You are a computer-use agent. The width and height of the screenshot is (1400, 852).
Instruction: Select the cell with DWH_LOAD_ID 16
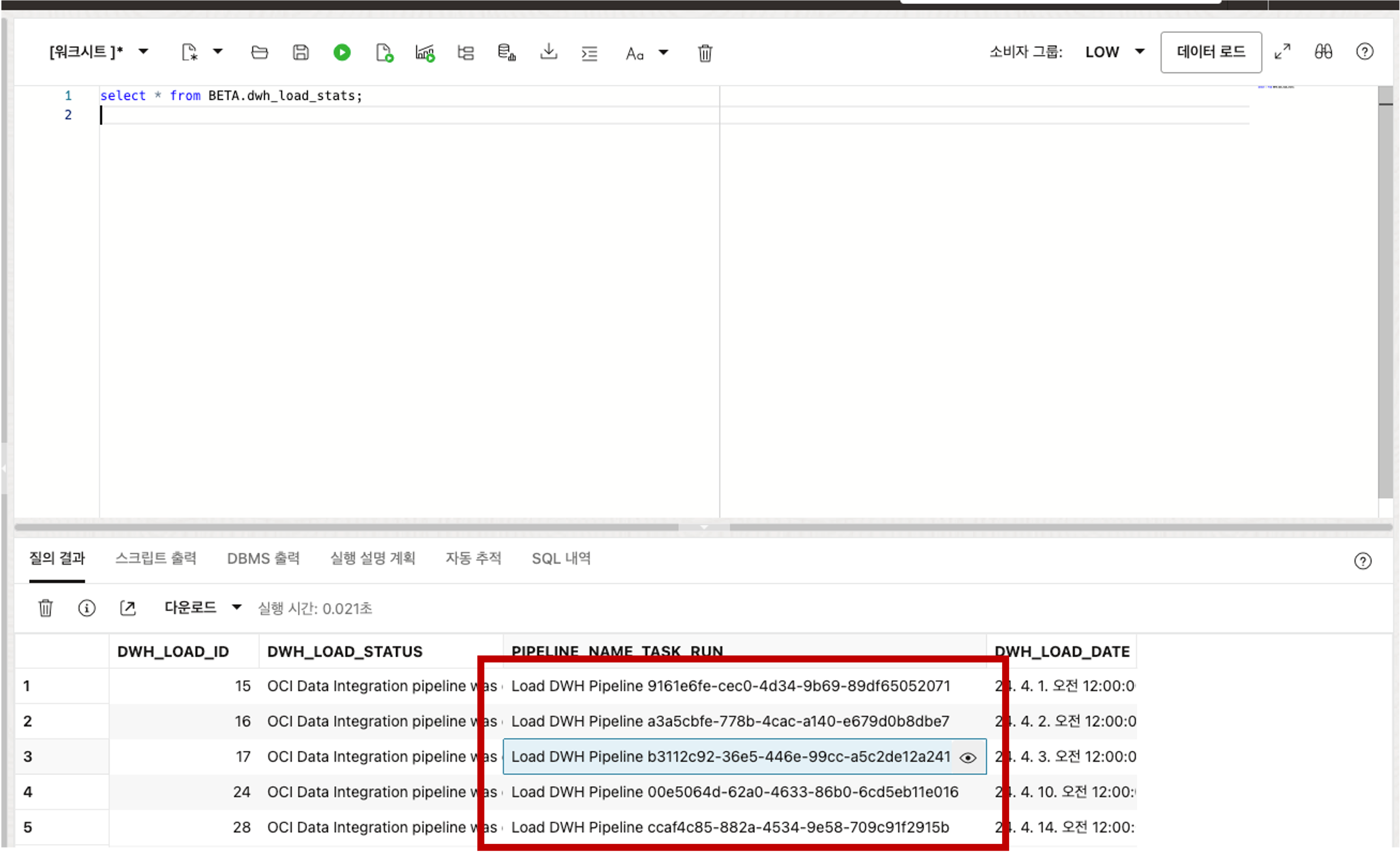[x=184, y=721]
